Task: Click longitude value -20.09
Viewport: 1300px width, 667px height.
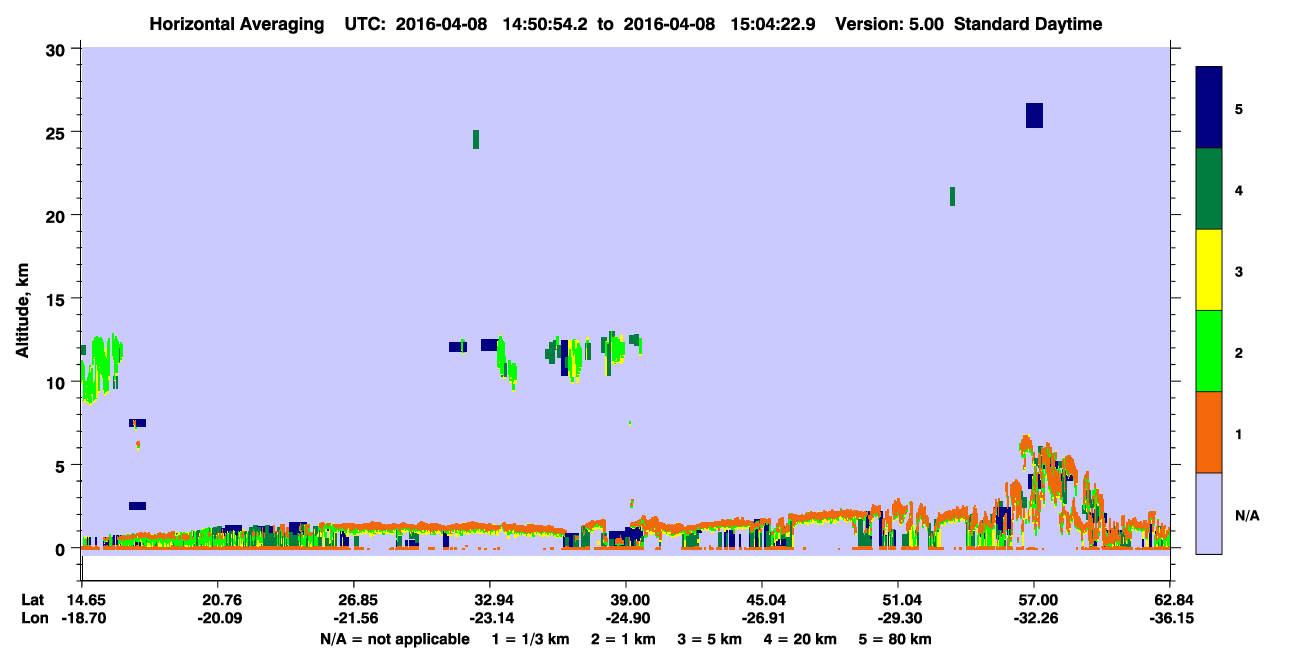Action: (x=218, y=619)
